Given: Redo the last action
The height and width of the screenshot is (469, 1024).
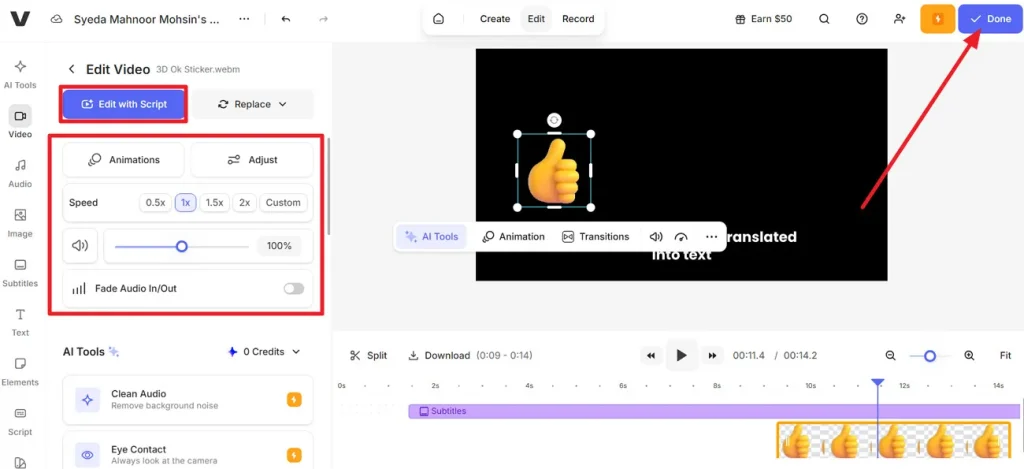Looking at the screenshot, I should point(323,19).
